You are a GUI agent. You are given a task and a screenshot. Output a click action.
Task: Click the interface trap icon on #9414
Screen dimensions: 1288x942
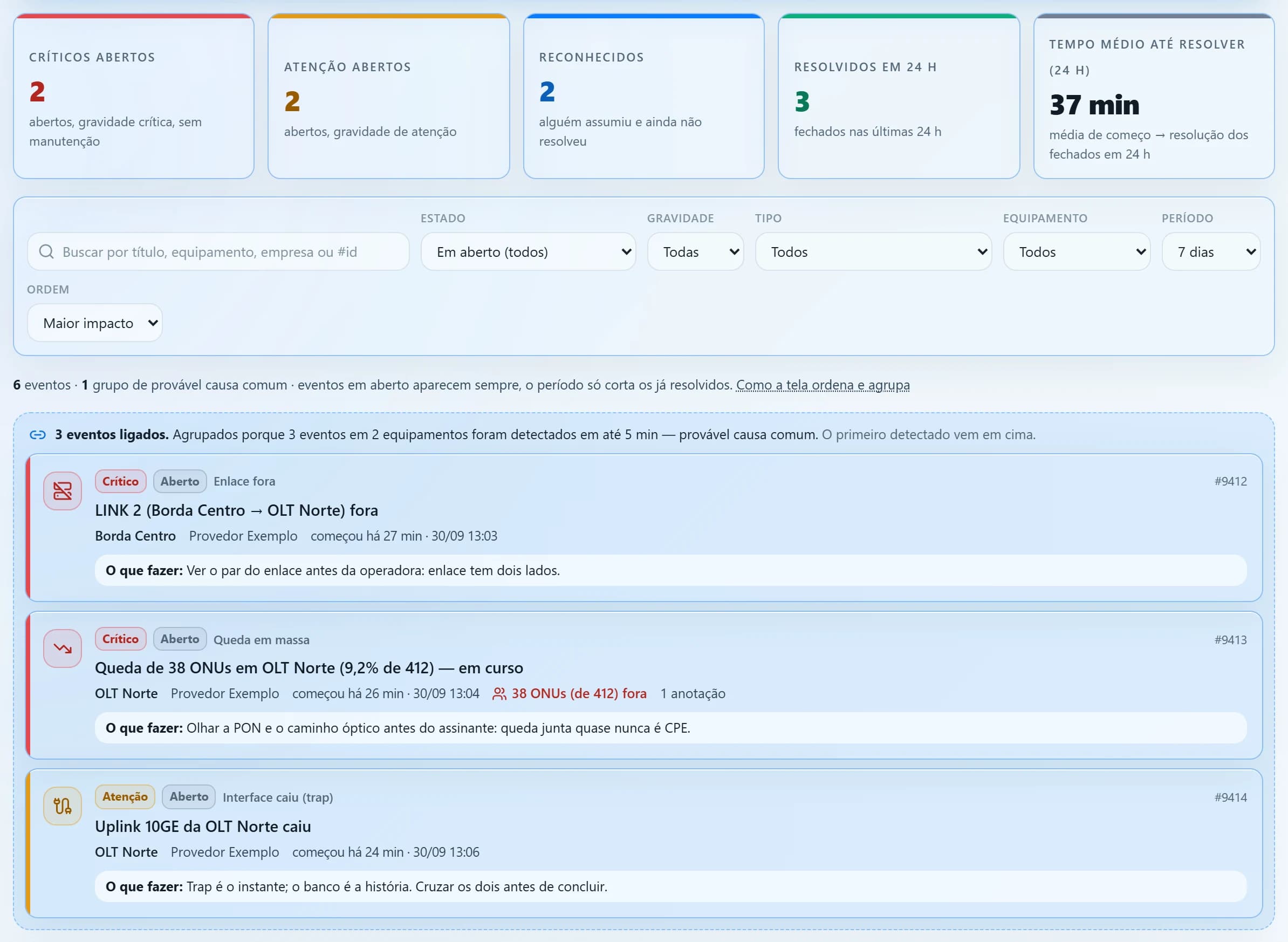(63, 806)
